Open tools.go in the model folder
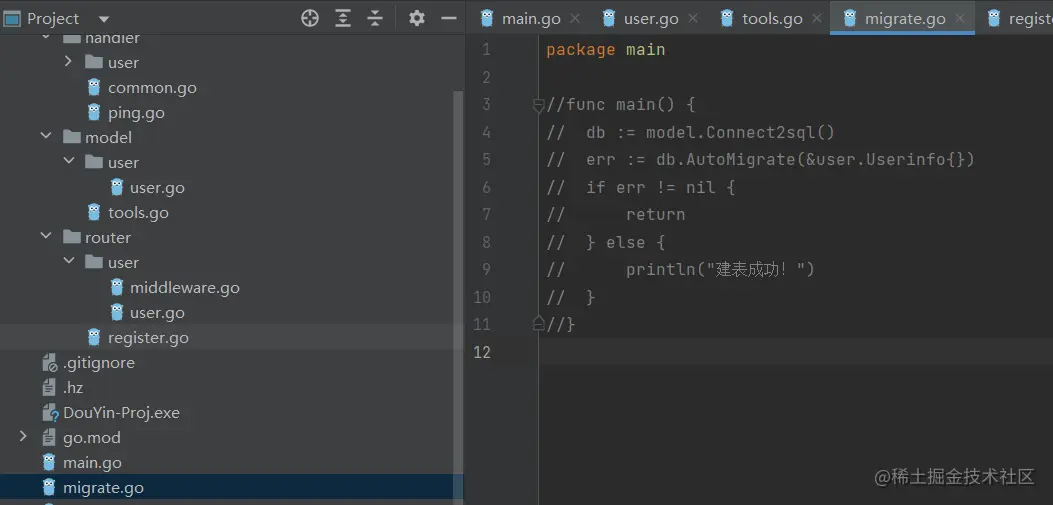Screen dimensions: 1053x505 point(138,212)
